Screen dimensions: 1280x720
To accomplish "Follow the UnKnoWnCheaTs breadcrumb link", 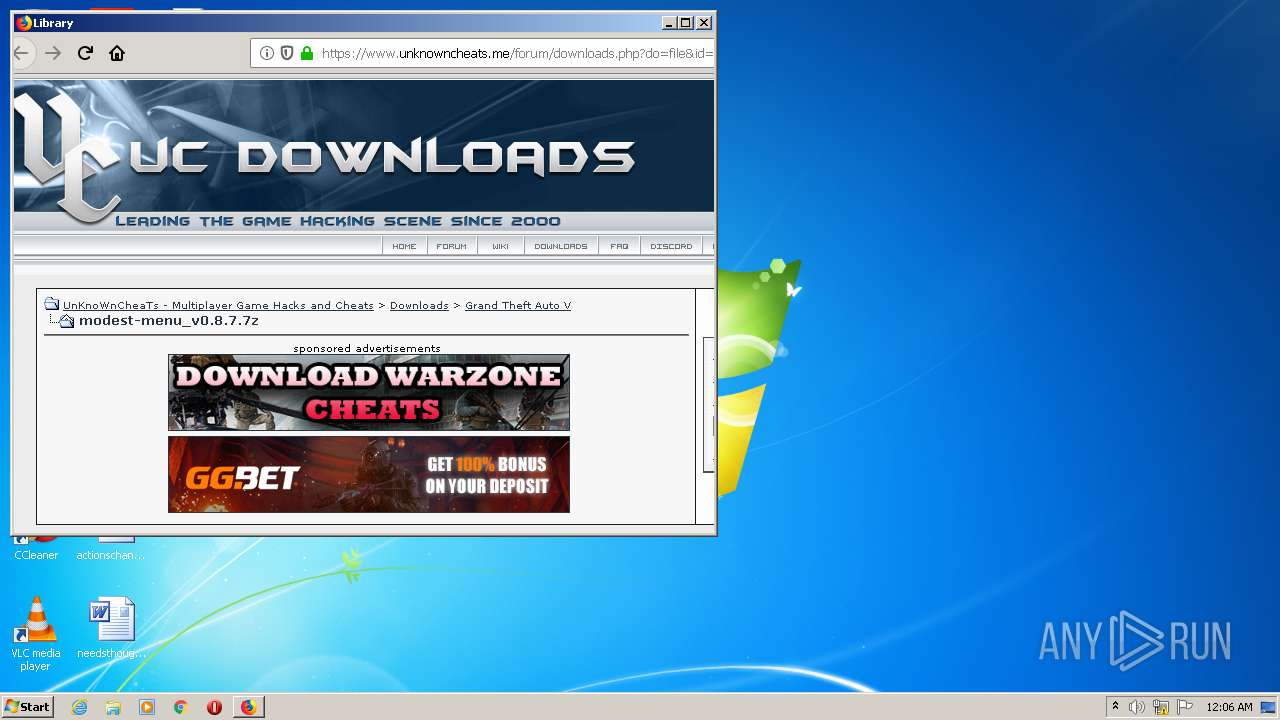I will tap(218, 305).
